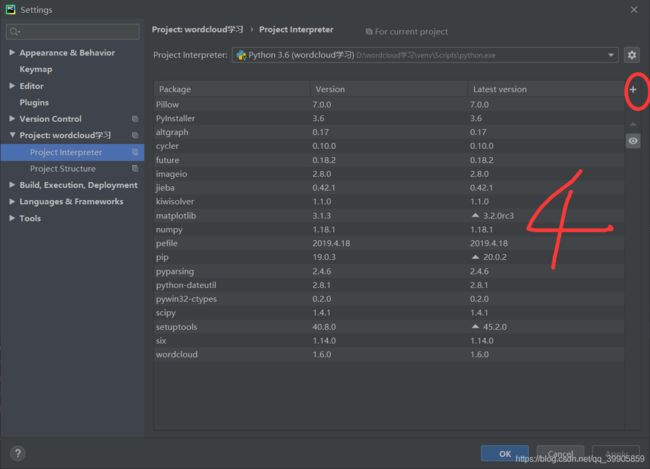Image resolution: width=650 pixels, height=469 pixels.
Task: Select the PyInstaller package row
Action: pos(389,119)
